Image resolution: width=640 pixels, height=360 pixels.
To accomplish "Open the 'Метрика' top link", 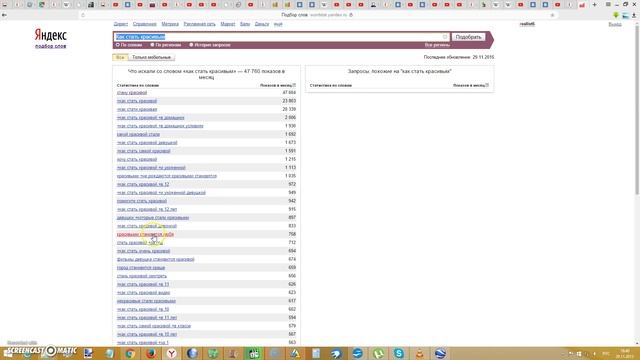I will (x=170, y=24).
